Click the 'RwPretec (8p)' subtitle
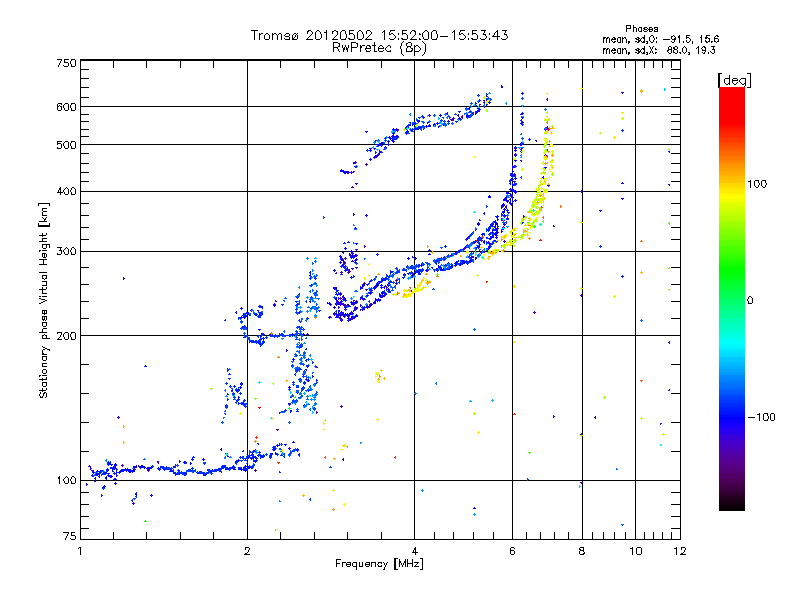This screenshot has height=600, width=800. click(x=379, y=48)
